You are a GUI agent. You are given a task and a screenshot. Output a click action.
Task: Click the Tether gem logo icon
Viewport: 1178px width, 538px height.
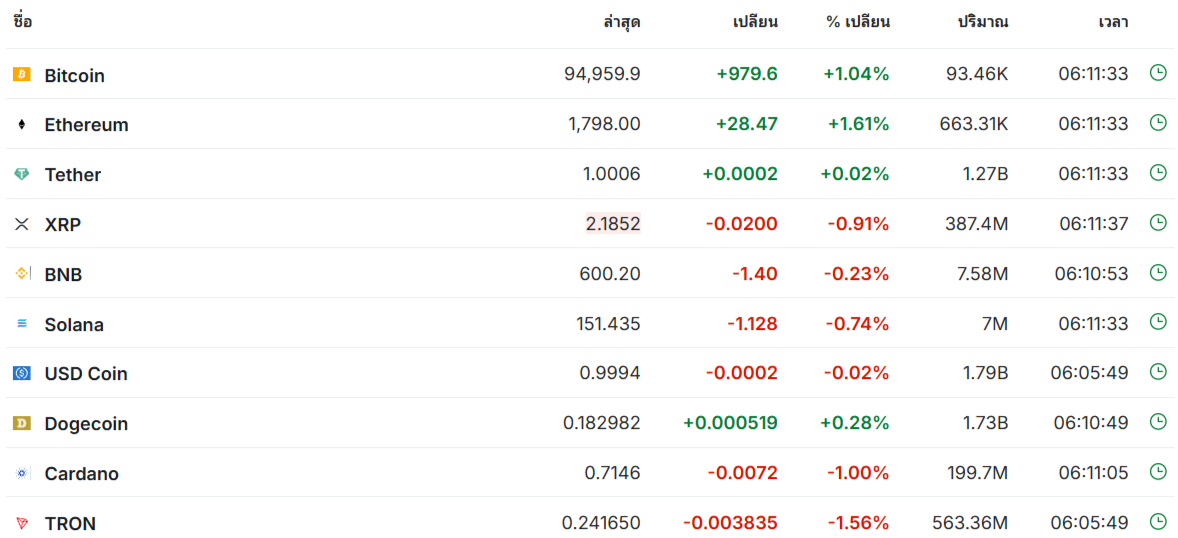[x=22, y=174]
